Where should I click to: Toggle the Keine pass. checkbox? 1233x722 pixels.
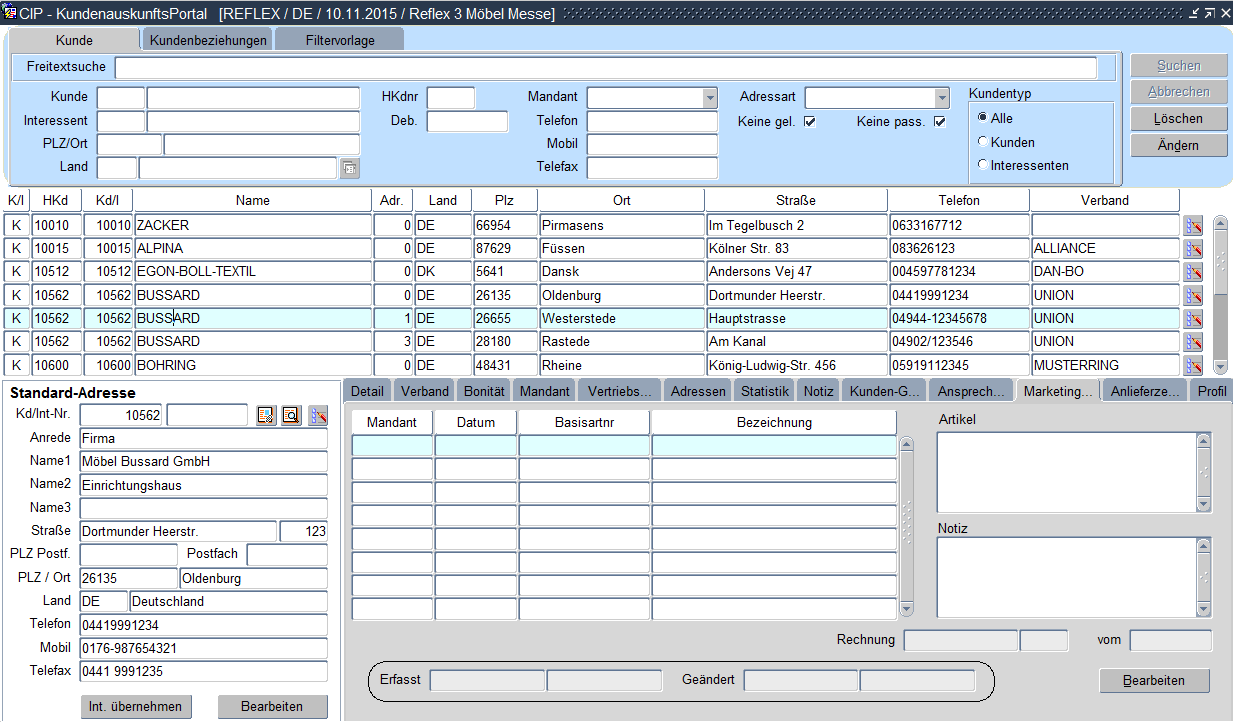(x=939, y=122)
